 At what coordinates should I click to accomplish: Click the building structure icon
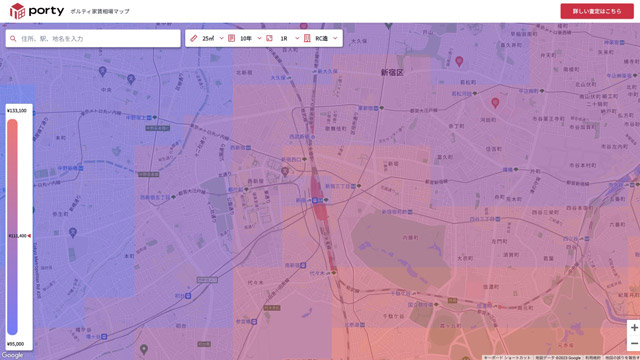pyautogui.click(x=307, y=38)
